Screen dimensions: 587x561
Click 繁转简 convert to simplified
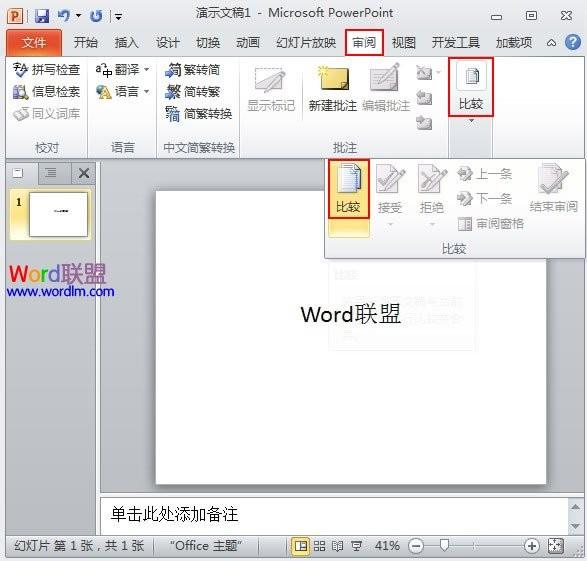192,70
